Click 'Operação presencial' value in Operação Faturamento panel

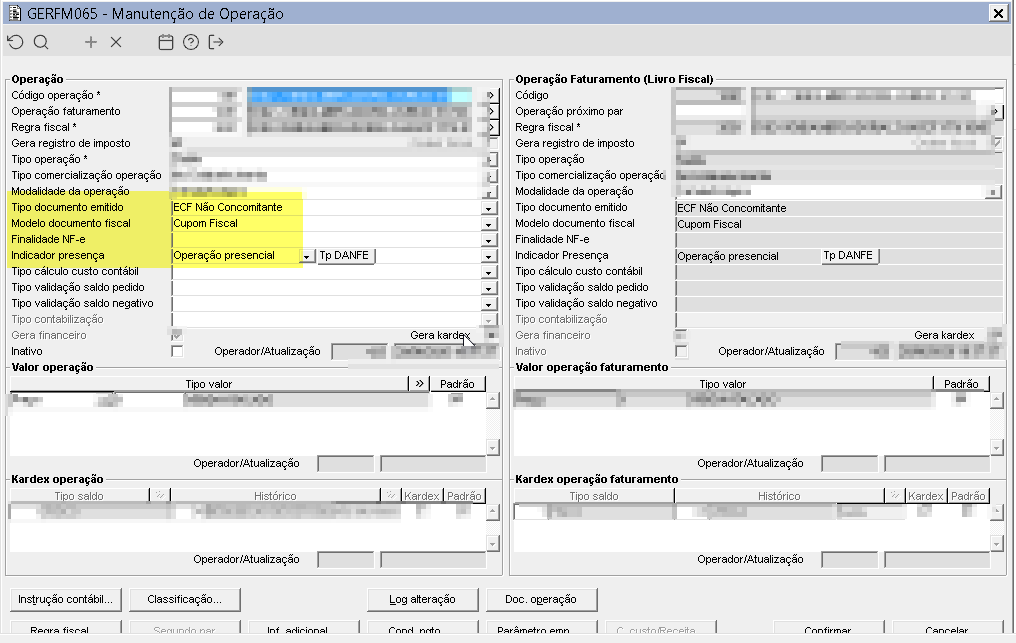[x=728, y=256]
